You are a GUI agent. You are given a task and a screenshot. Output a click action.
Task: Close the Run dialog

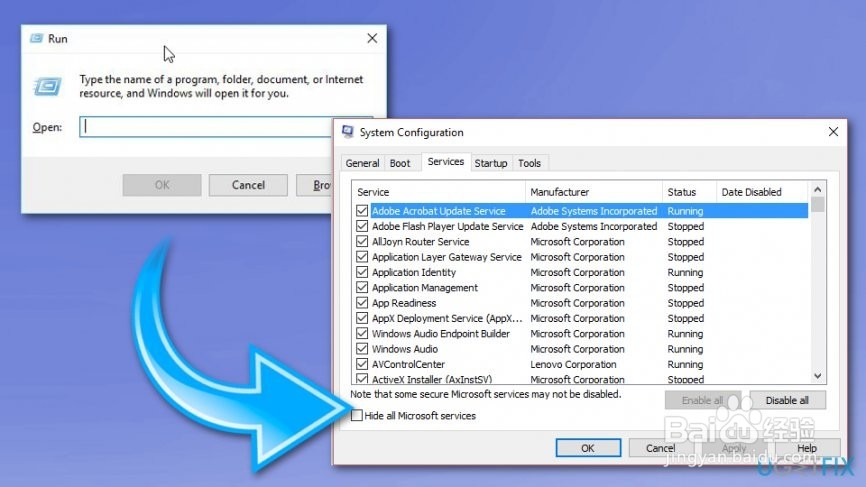pos(372,38)
